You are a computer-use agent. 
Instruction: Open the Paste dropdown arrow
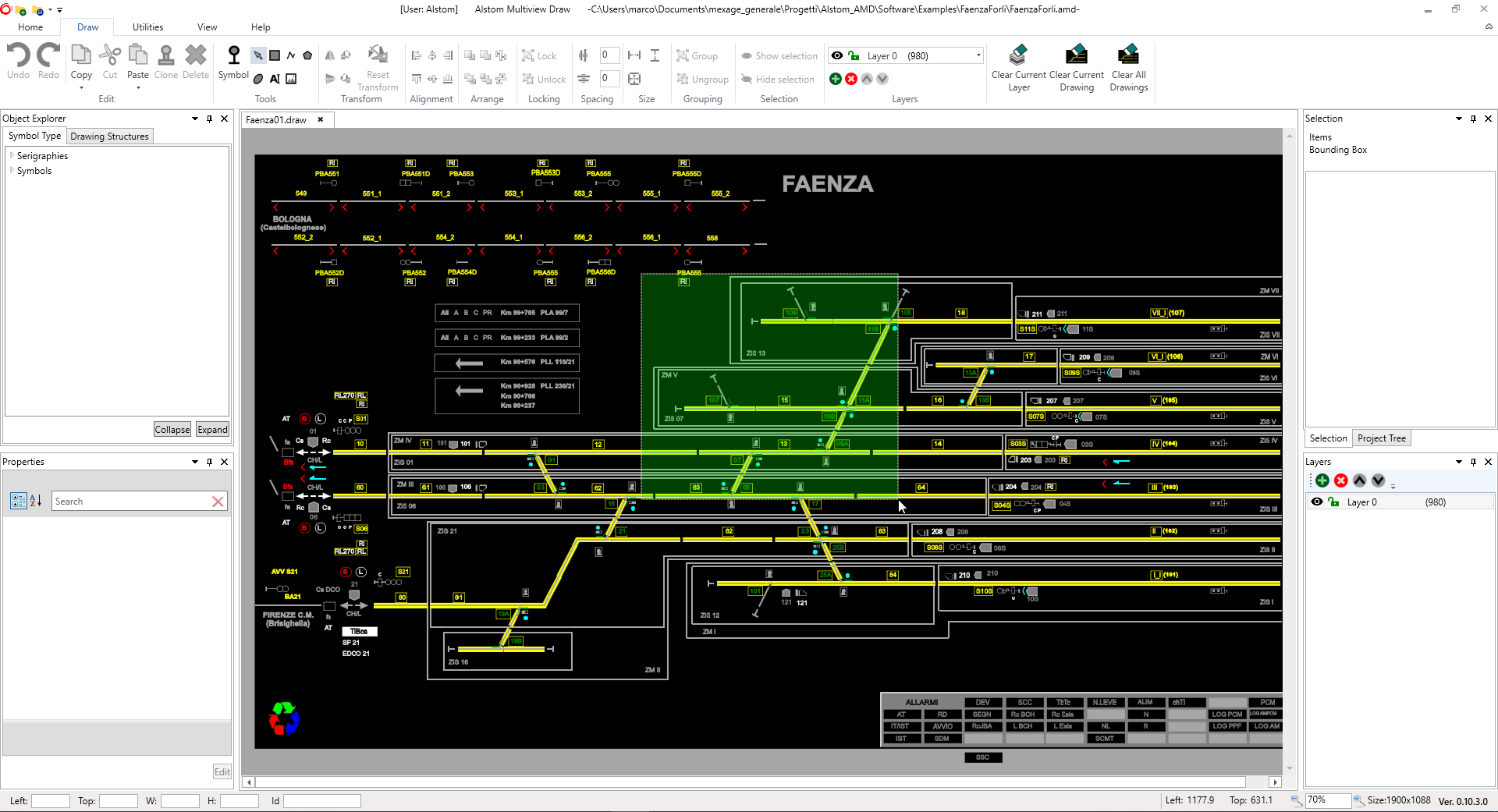(138, 87)
